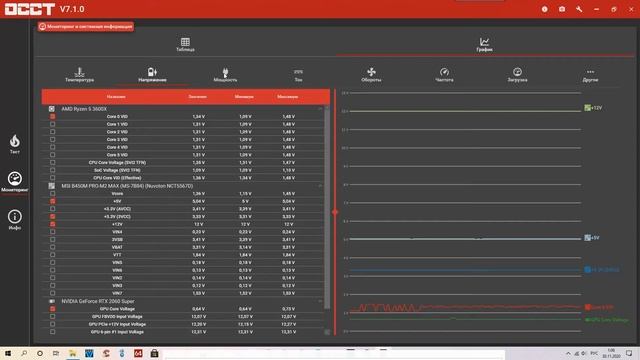Click the +3.3V blue legend swatch
Screen dimensions: 640x360
[x=587, y=270]
